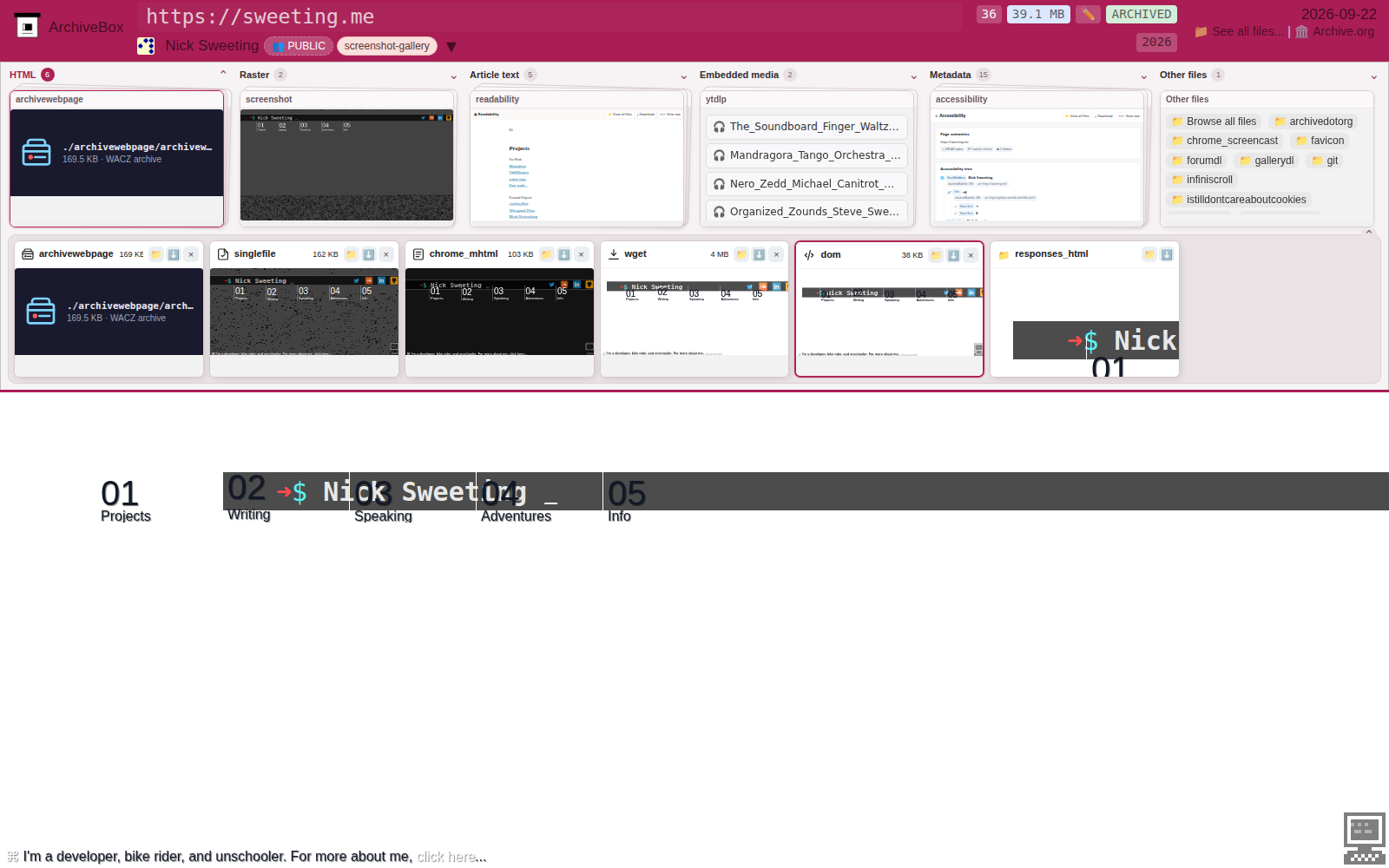Click the ArchiveBox logo icon
This screenshot has height=868, width=1389.
tap(28, 26)
